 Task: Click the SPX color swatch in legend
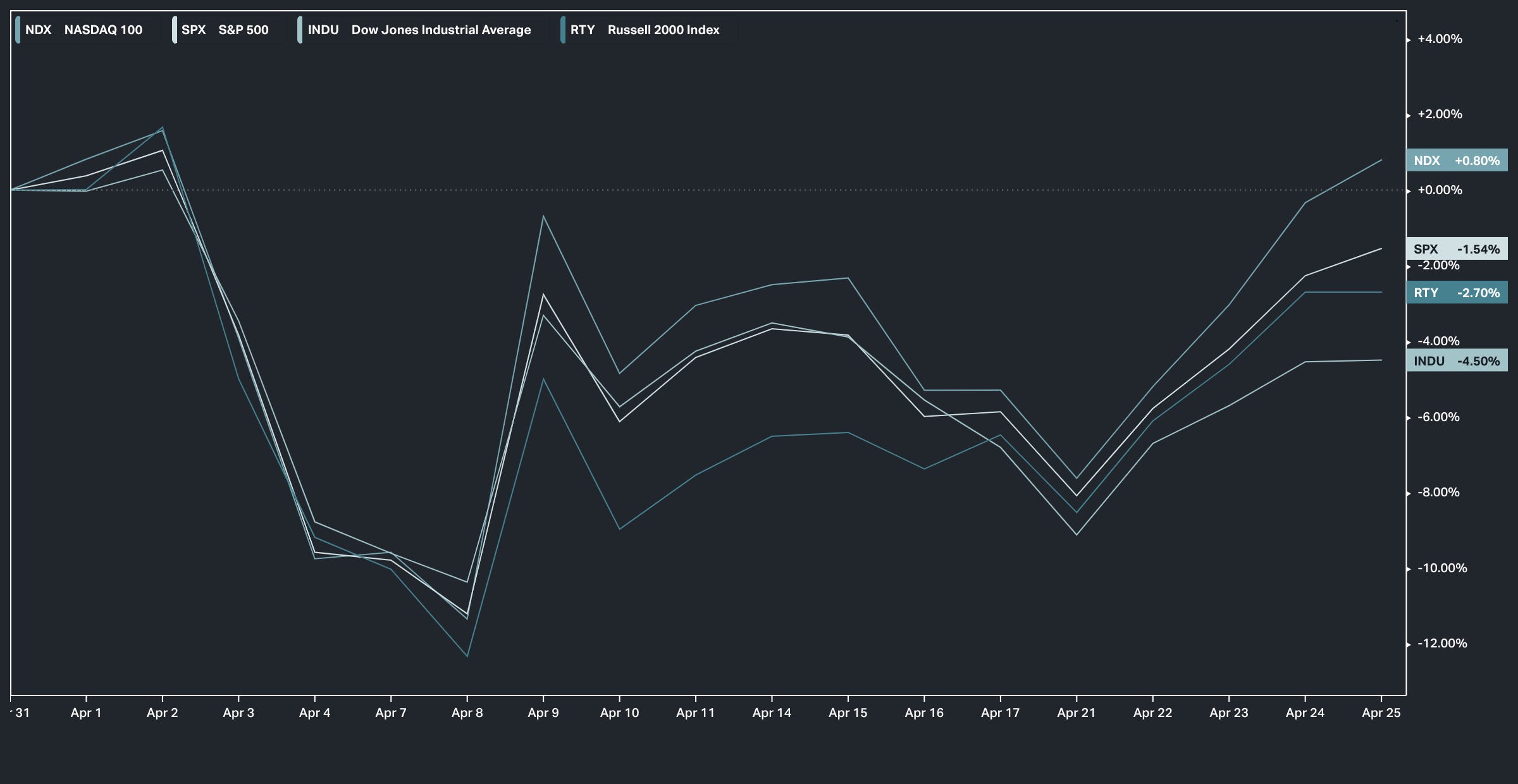point(175,30)
